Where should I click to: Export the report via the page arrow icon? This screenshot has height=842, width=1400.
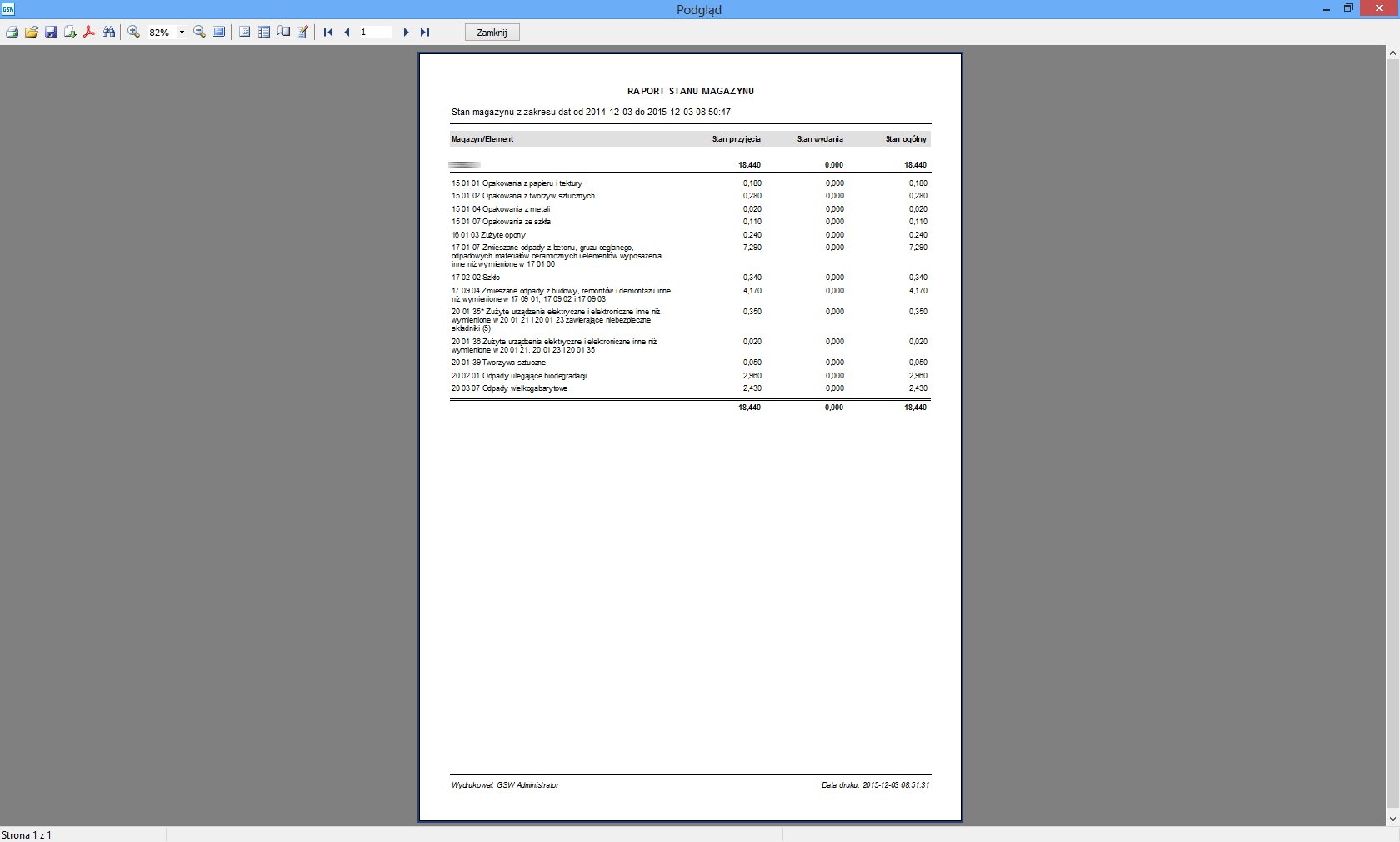pos(70,32)
